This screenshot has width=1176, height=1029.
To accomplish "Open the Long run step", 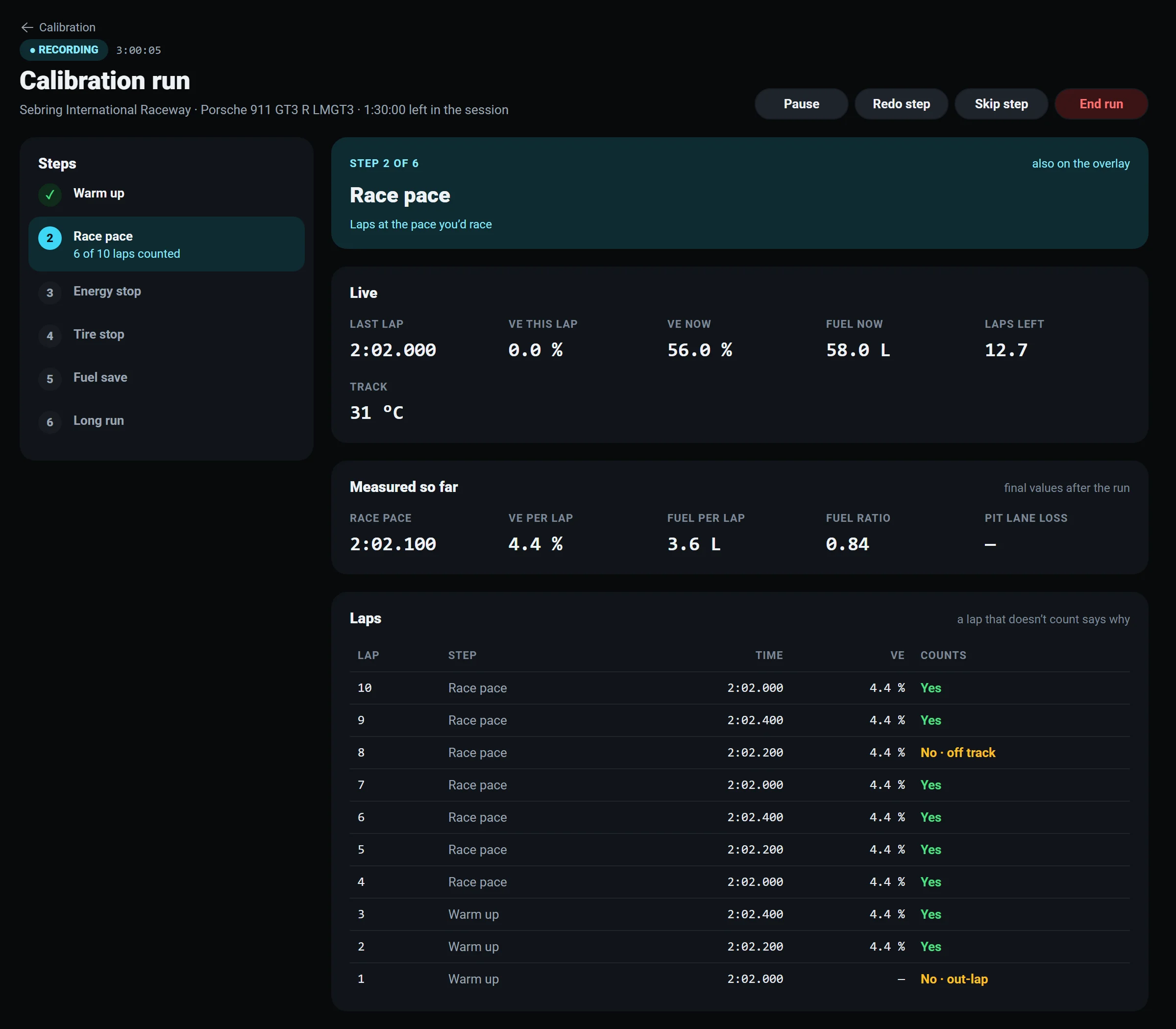I will point(167,421).
